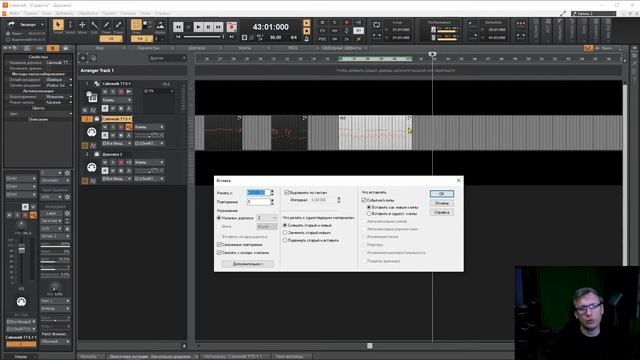Click the Pause transport button
Viewport: 640px width, 360px height.
point(209,27)
